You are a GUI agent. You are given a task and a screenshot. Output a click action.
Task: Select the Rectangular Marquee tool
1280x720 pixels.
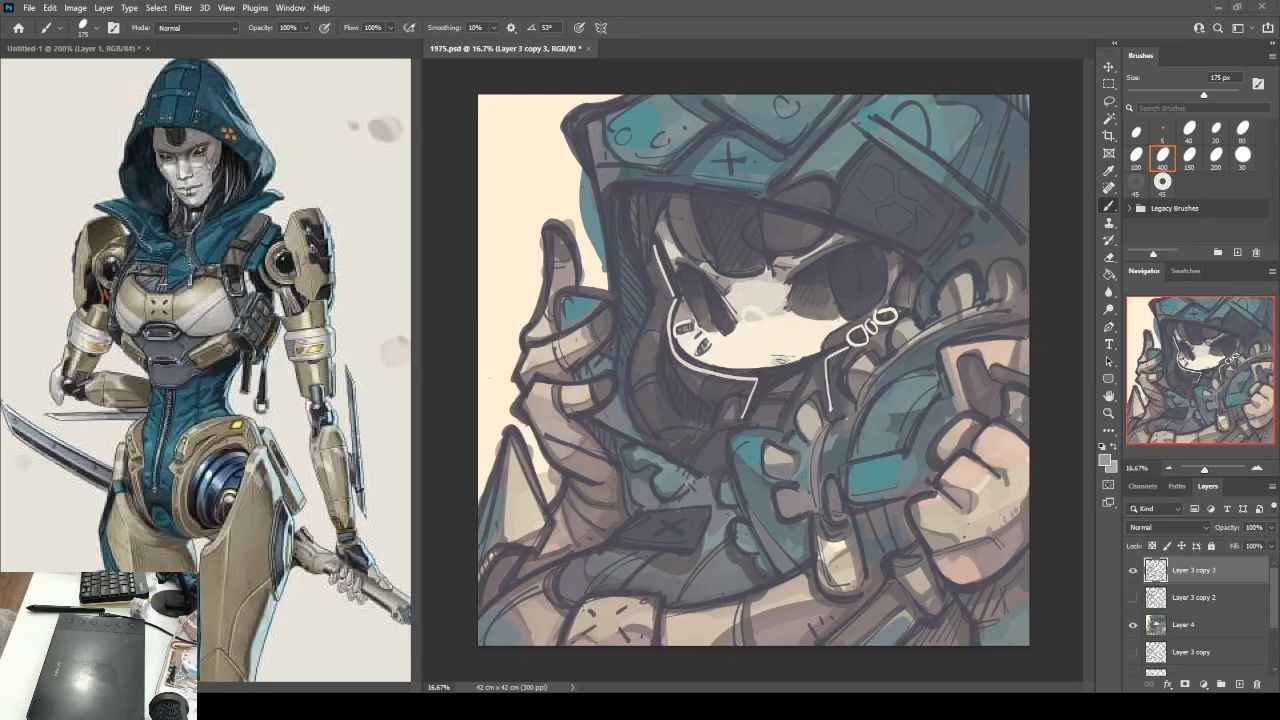1109,84
